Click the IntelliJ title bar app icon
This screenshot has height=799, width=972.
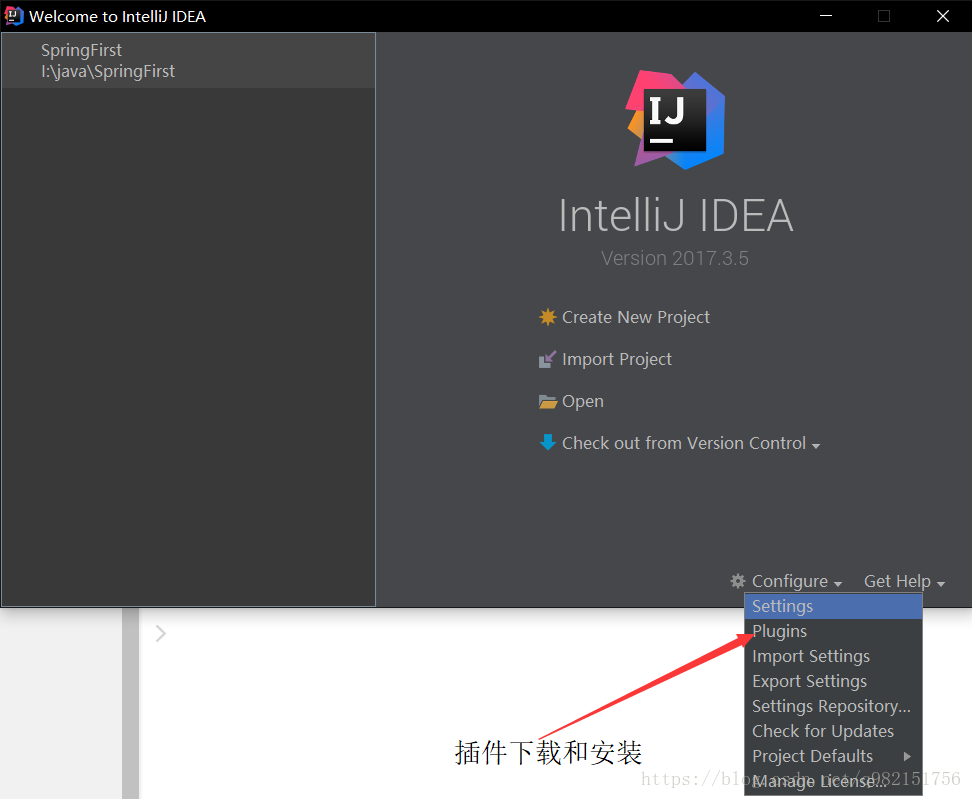point(14,15)
